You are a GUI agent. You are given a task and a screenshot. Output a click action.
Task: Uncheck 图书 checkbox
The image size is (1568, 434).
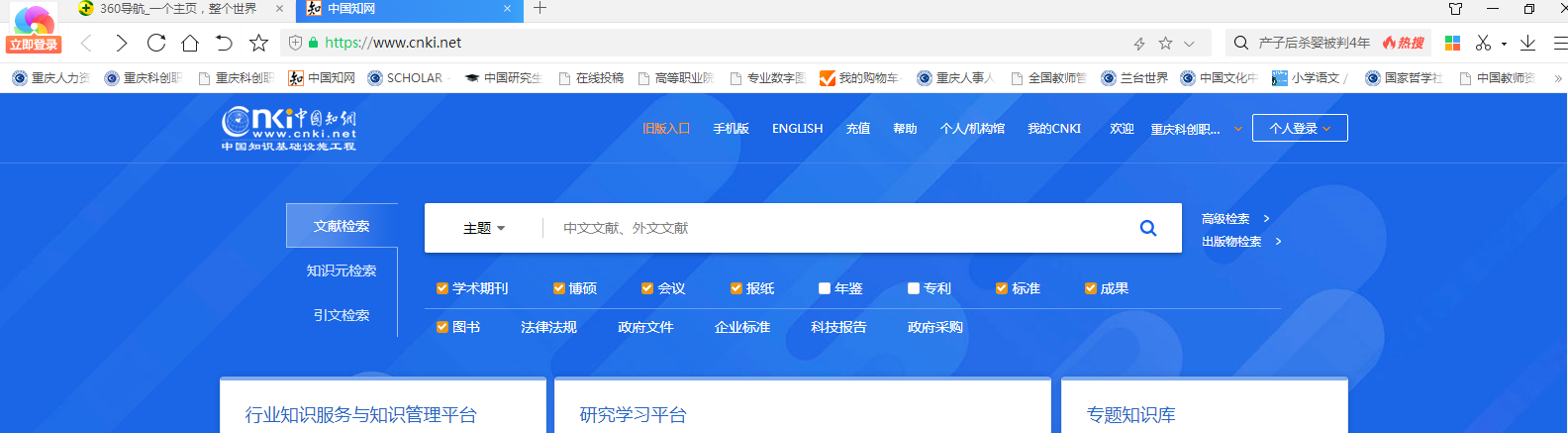(442, 327)
